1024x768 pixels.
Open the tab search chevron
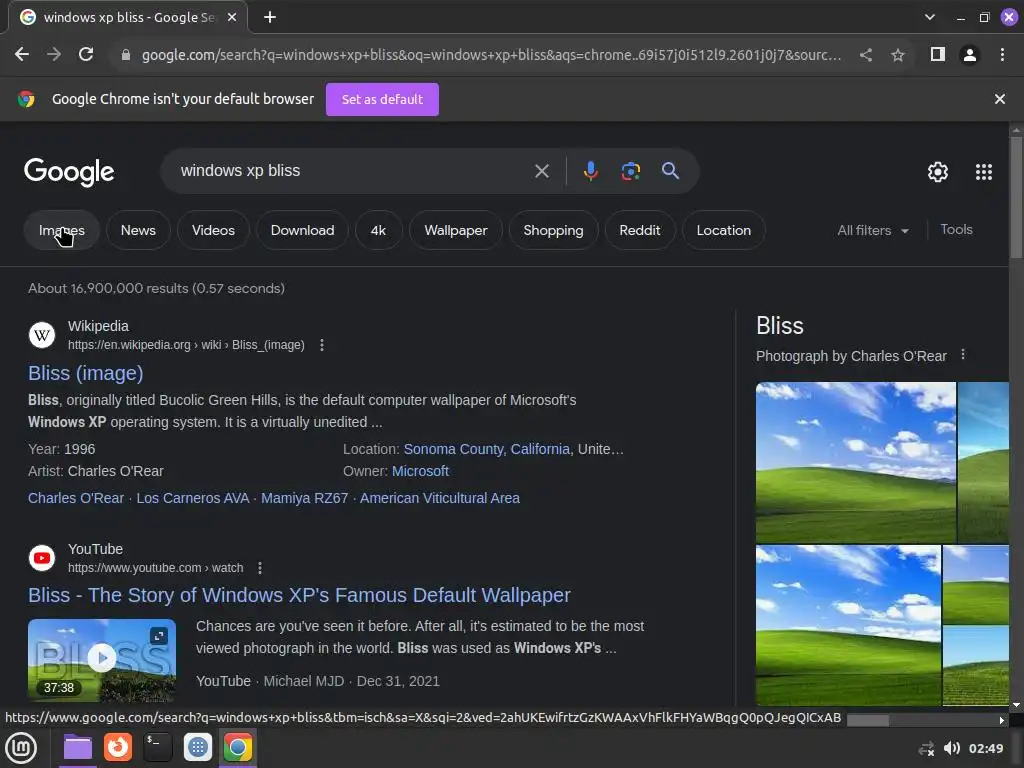pyautogui.click(x=930, y=18)
